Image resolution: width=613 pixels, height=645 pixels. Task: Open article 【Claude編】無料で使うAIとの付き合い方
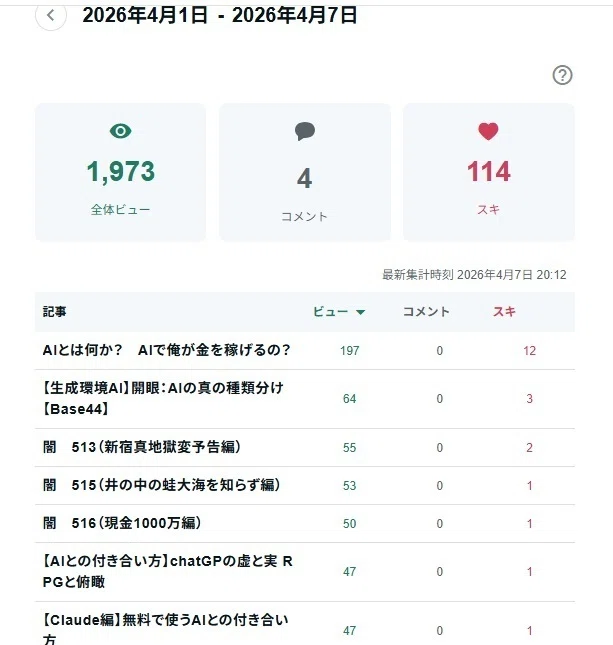click(x=165, y=629)
